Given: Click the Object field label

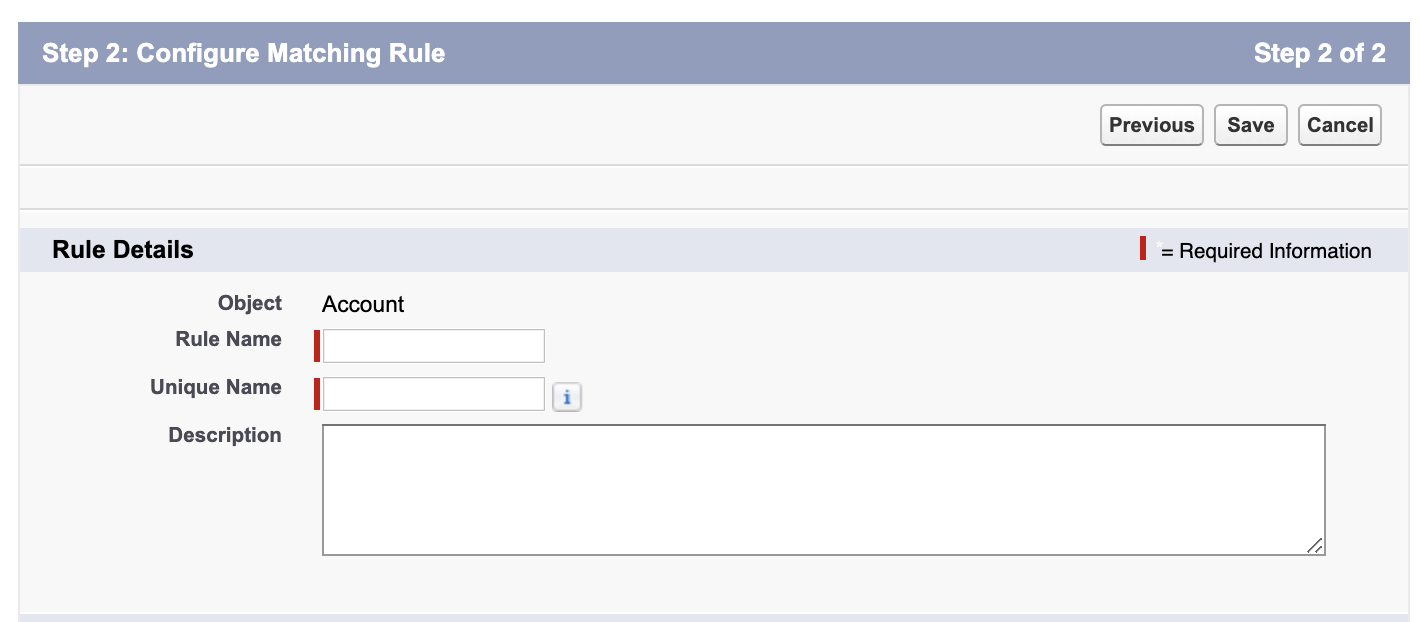Looking at the screenshot, I should coord(250,303).
